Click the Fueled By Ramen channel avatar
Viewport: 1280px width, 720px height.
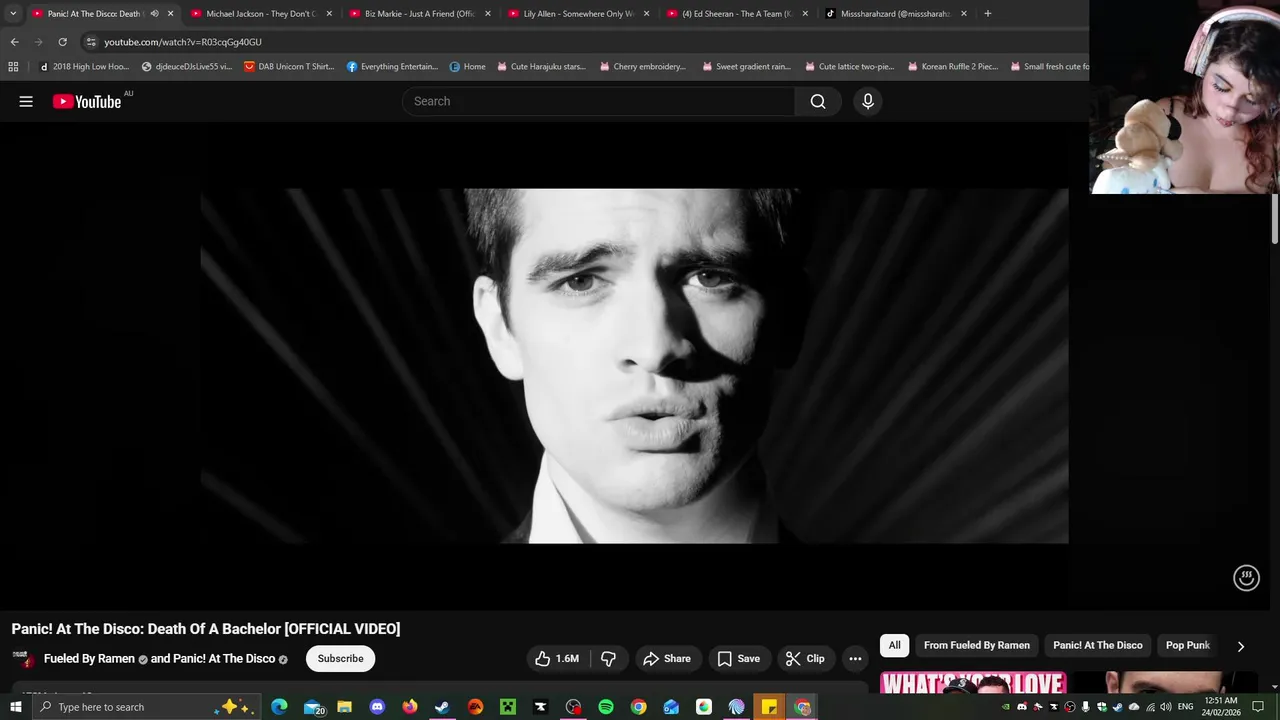tap(22, 658)
